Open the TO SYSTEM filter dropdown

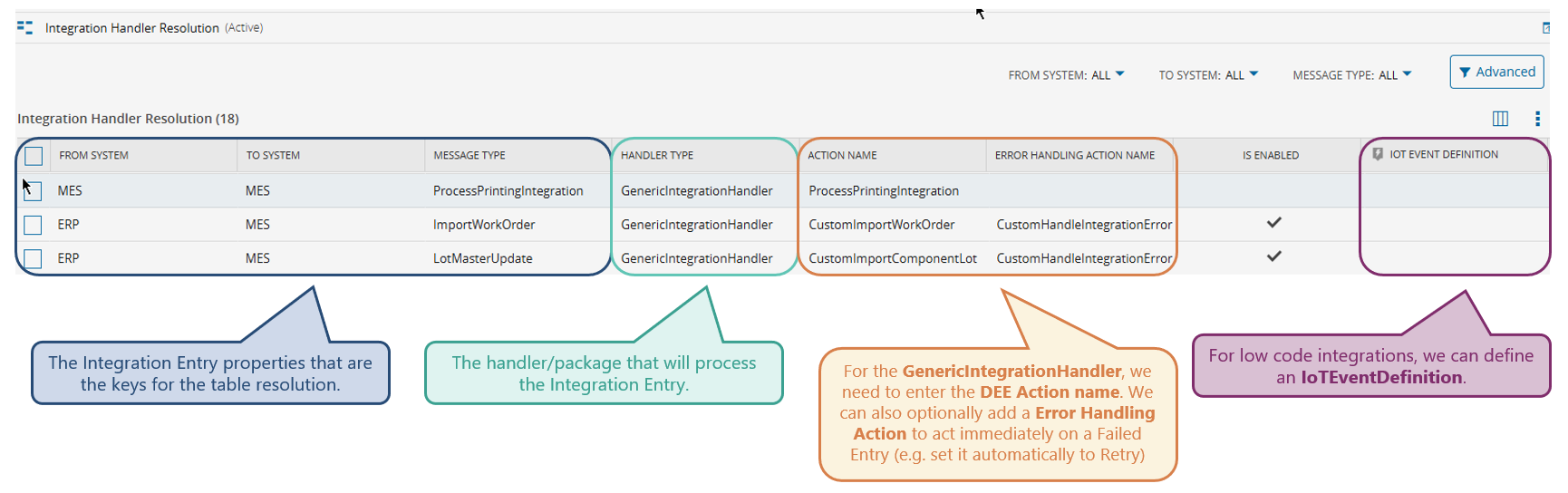pyautogui.click(x=1208, y=75)
